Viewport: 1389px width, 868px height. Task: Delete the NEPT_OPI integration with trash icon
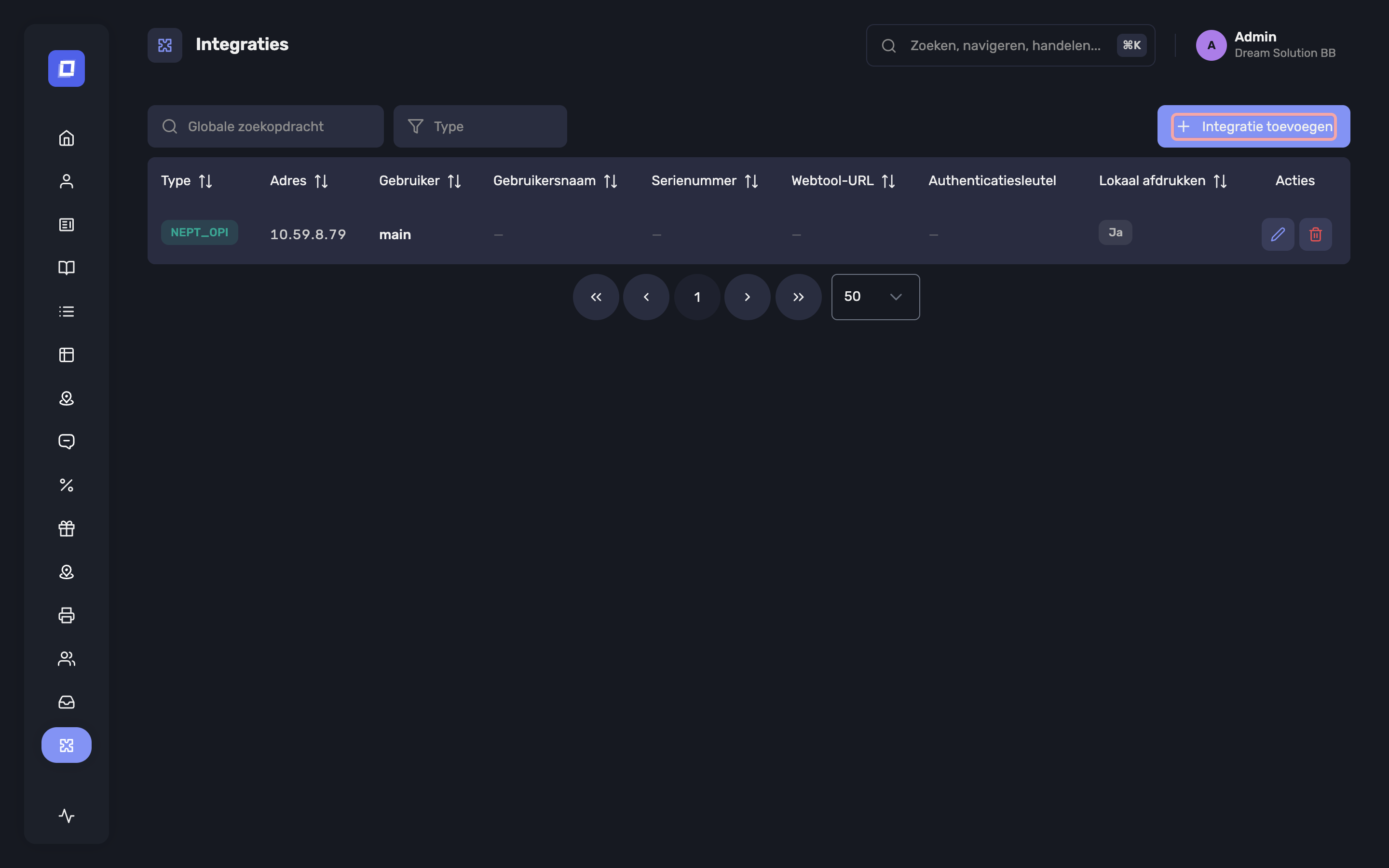click(x=1316, y=234)
